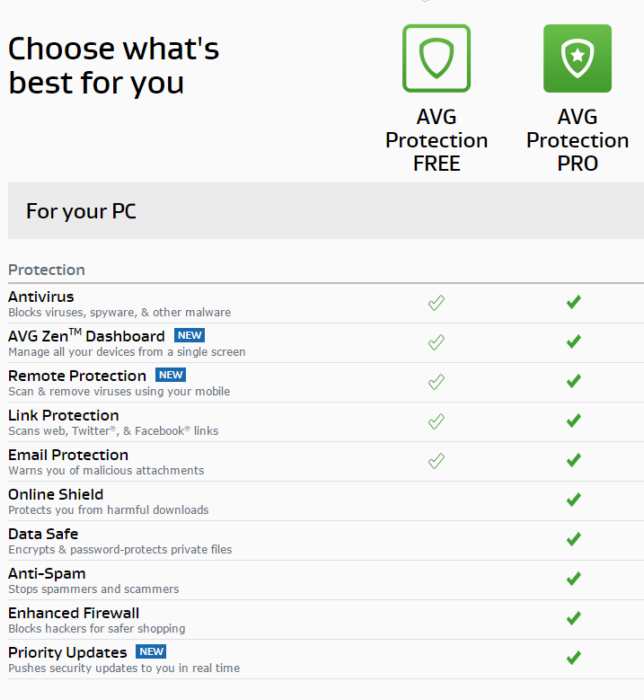Click the Priority Updates feature name

67,653
